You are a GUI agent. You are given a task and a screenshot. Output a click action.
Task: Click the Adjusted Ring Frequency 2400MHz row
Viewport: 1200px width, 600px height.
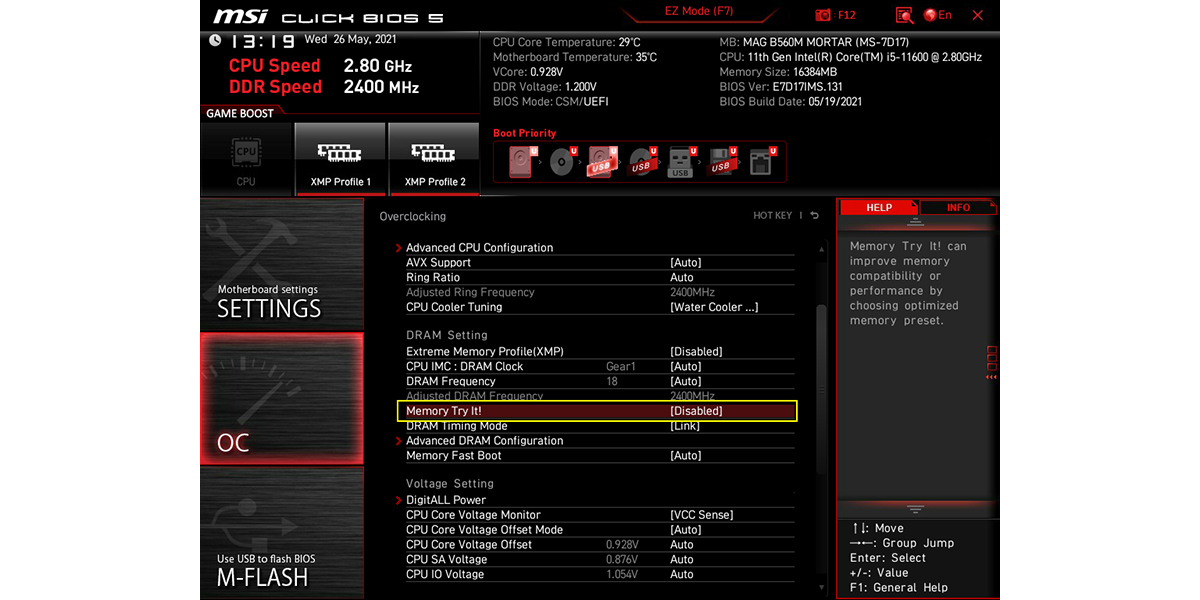(600, 292)
